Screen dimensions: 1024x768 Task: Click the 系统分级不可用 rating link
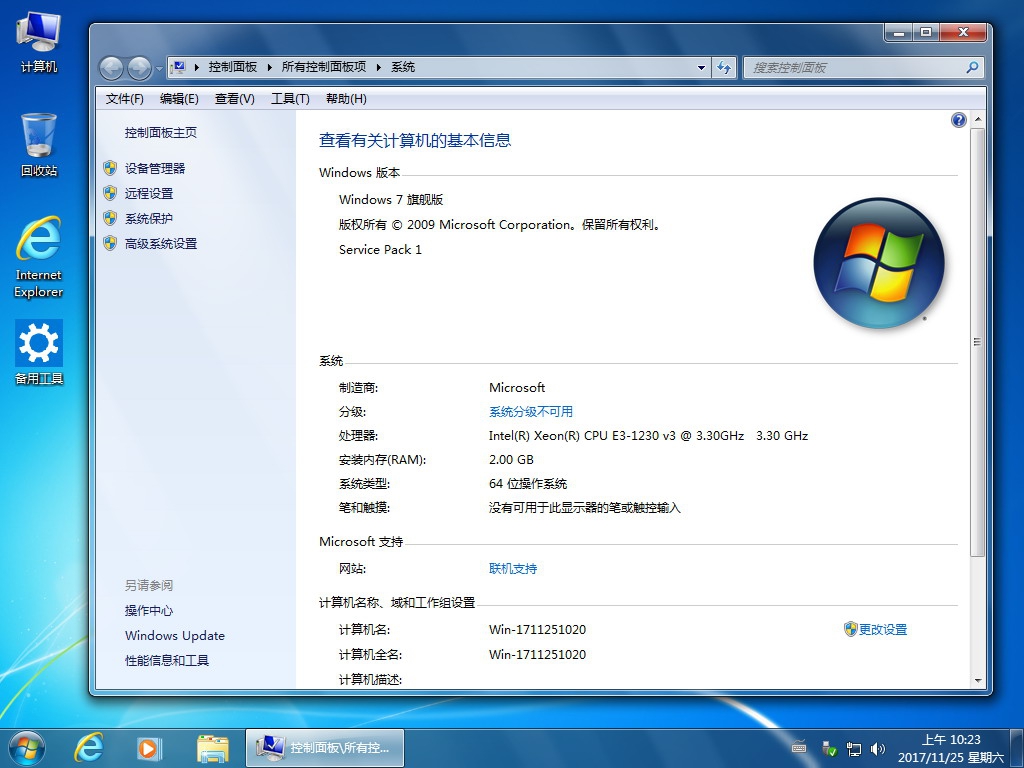(x=530, y=411)
